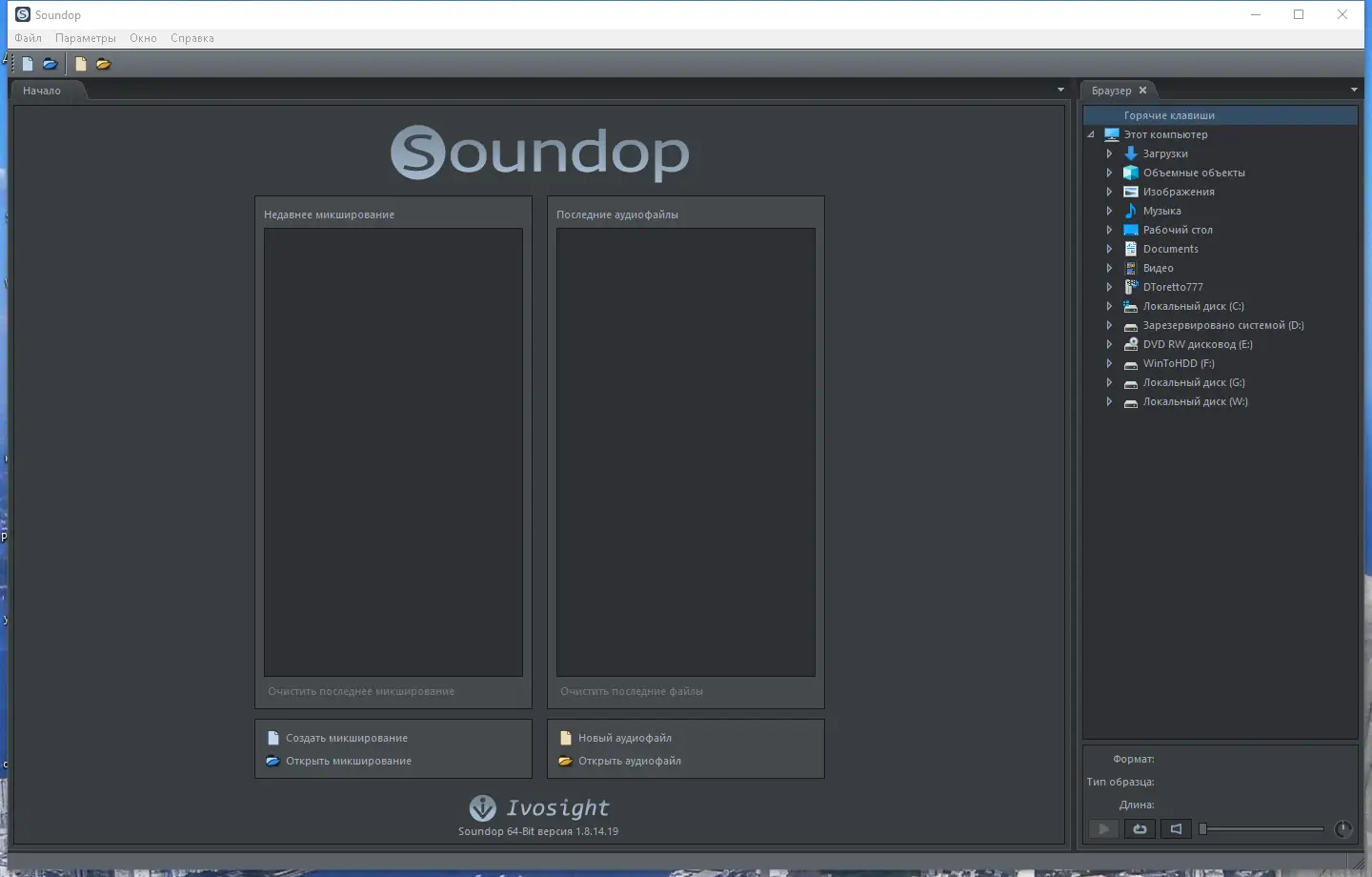This screenshot has width=1372, height=877.
Task: Open the Браузер panel options dropdown arrow
Action: pyautogui.click(x=1354, y=91)
